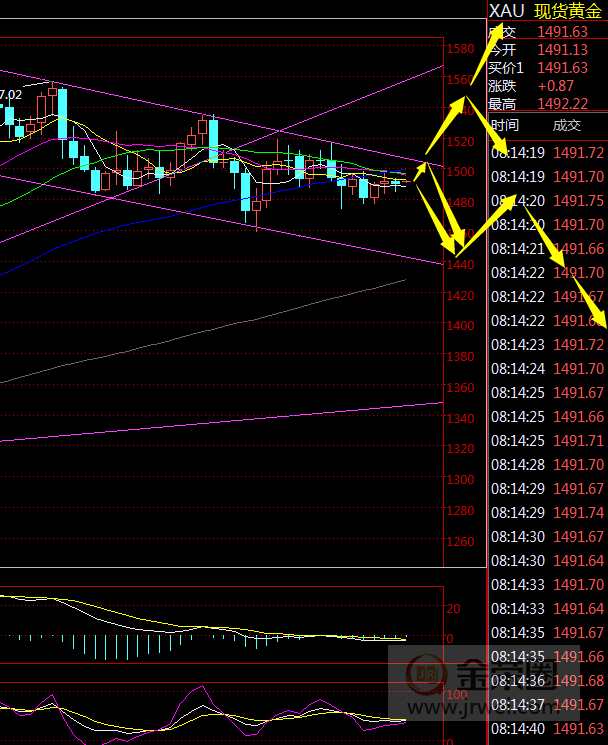The width and height of the screenshot is (608, 745).
Task: Click the 现货黄金 instrument name
Action: pyautogui.click(x=568, y=11)
